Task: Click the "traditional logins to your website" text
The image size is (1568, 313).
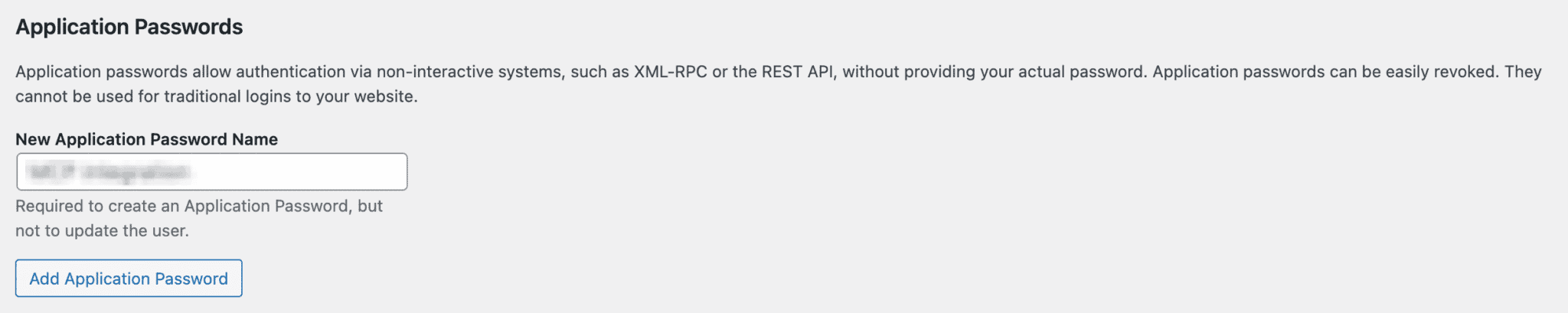Action: pos(291,96)
